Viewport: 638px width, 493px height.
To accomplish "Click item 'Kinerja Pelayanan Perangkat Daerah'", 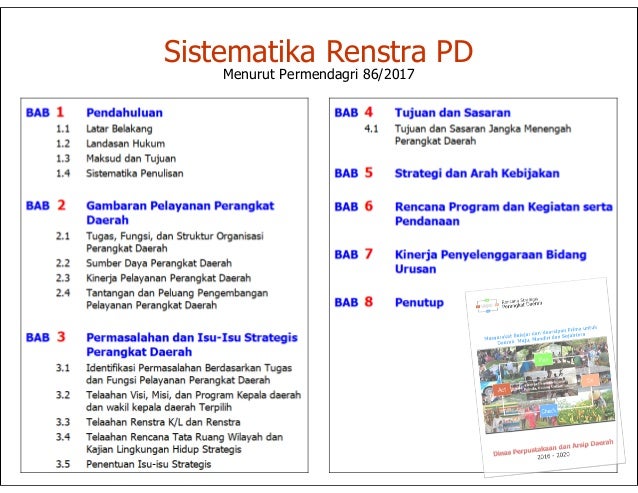I will click(x=168, y=278).
